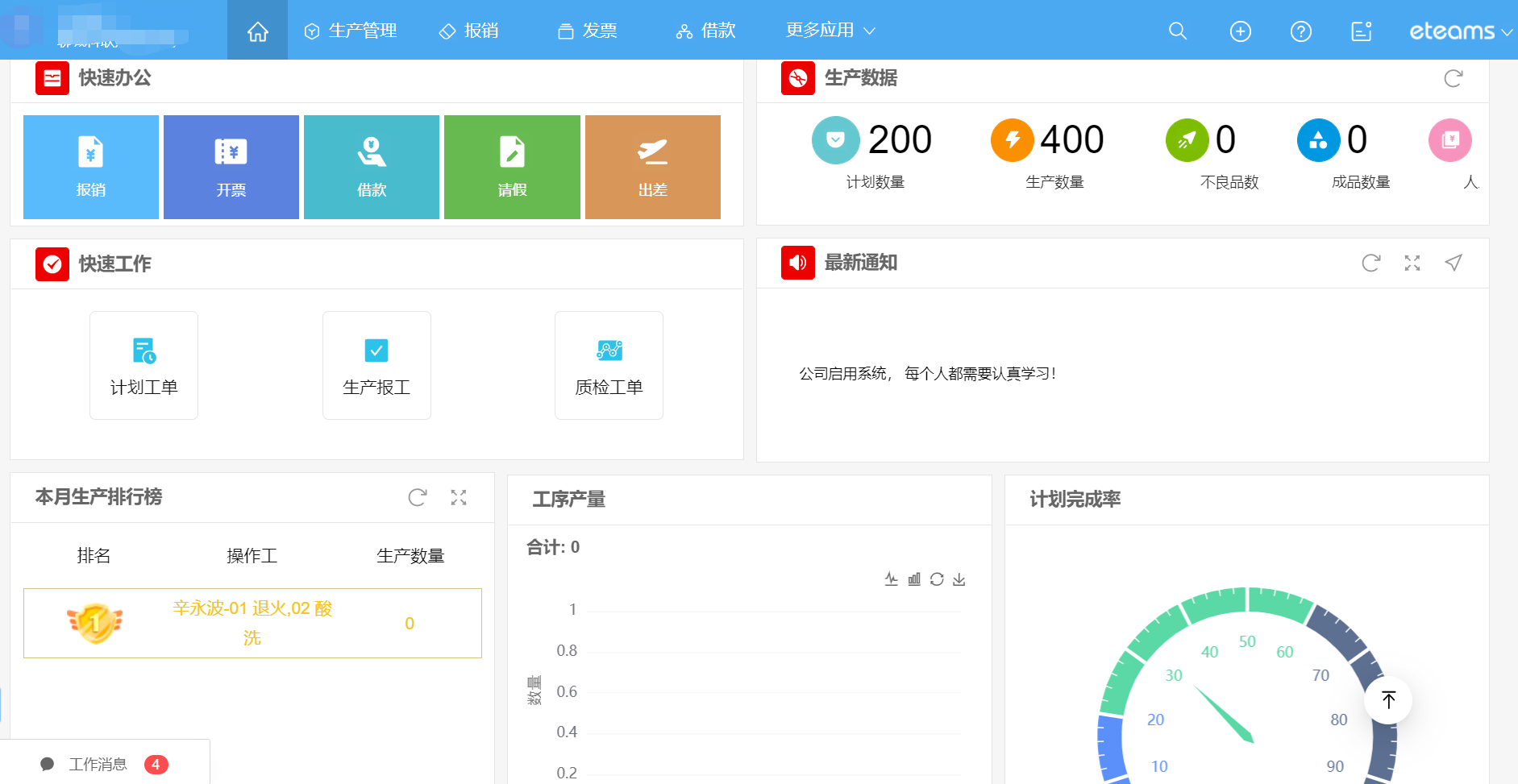Viewport: 1518px width, 784px height.
Task: Expand the 更多应用 dropdown menu
Action: coord(830,31)
